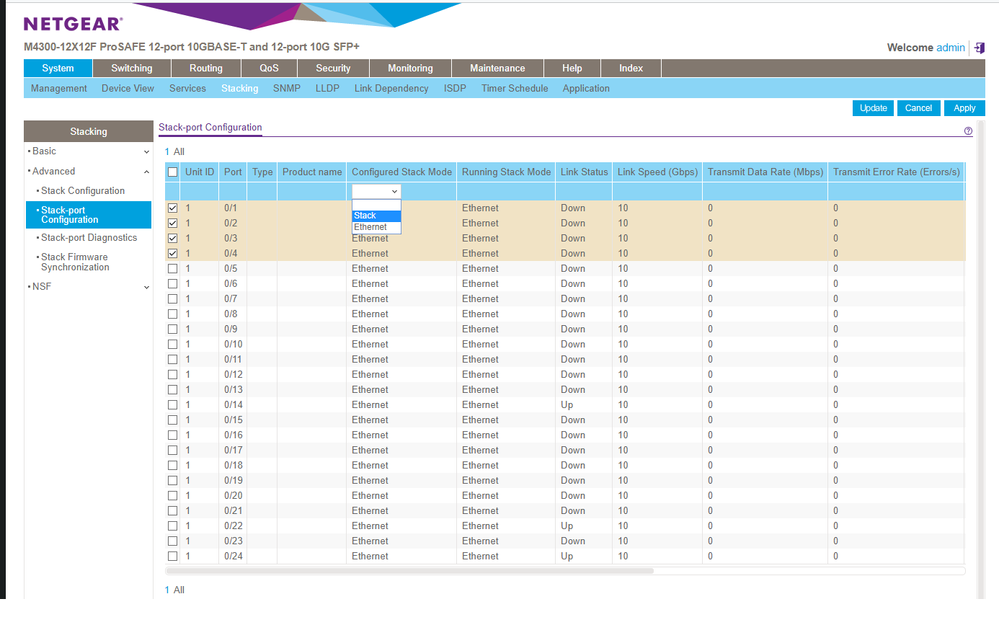Screen dimensions: 999x620
Task: Check the port 0/10 row checkbox
Action: [173, 344]
